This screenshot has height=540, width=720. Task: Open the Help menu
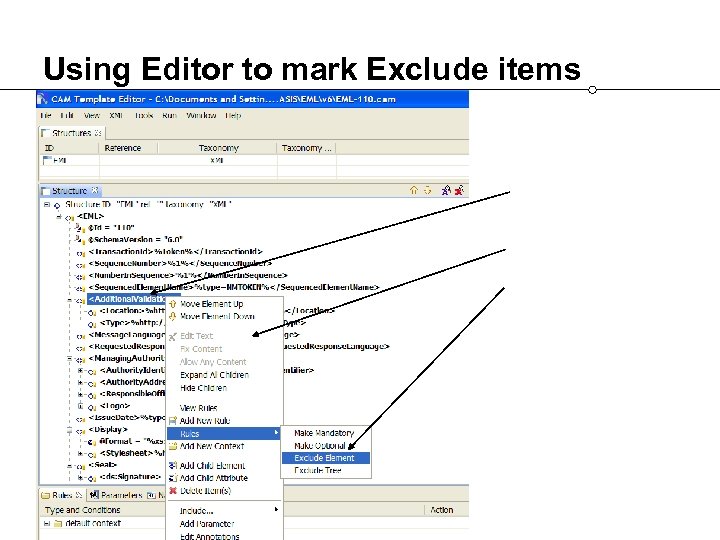point(233,115)
